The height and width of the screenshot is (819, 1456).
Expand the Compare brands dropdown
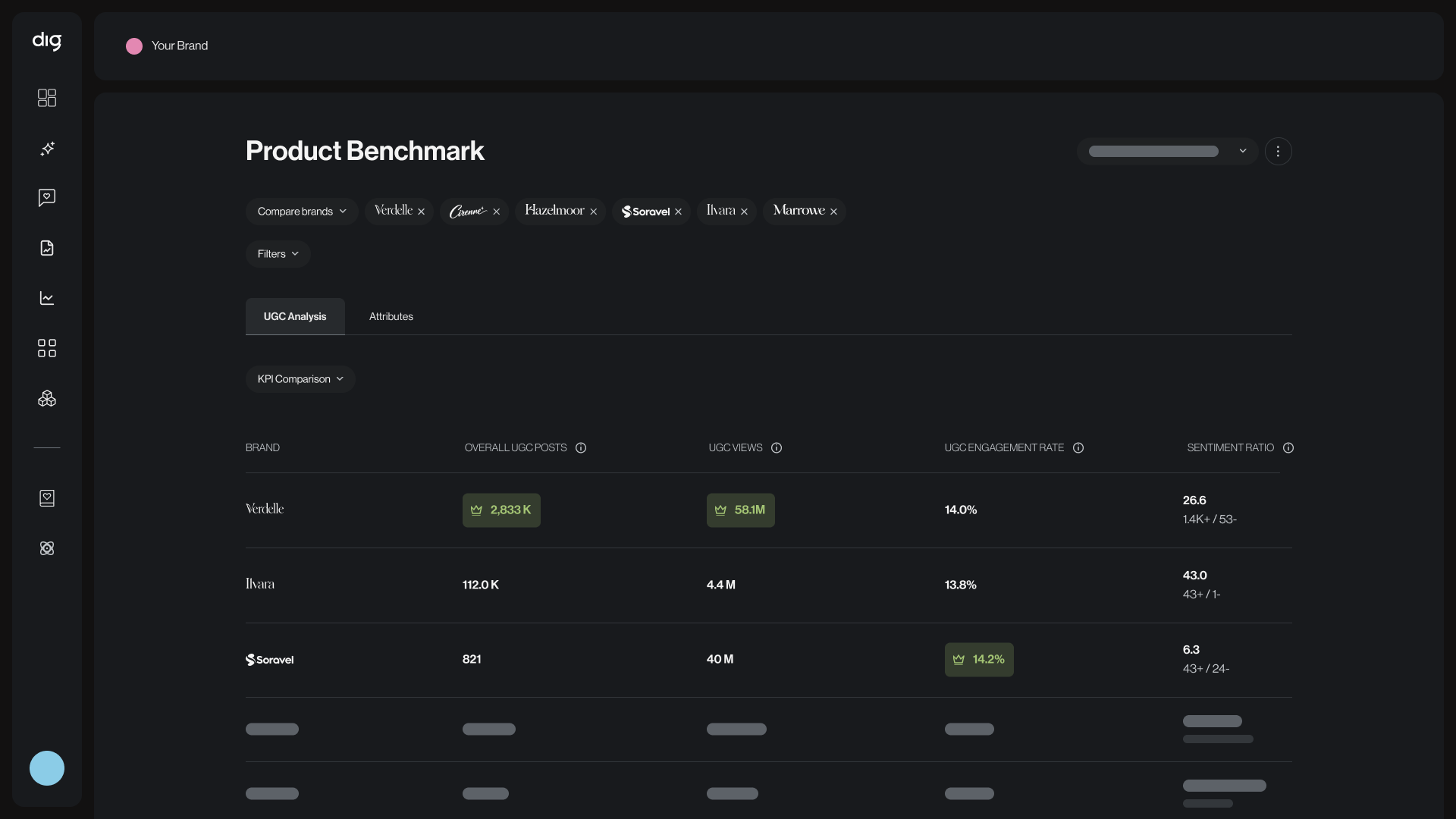point(302,212)
